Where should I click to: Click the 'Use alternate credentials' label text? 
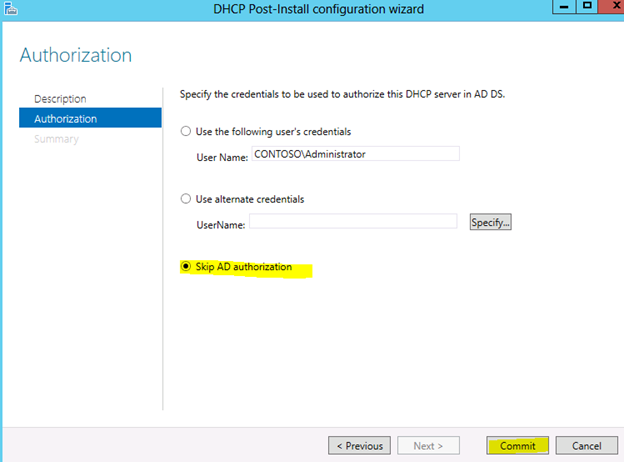tap(250, 199)
